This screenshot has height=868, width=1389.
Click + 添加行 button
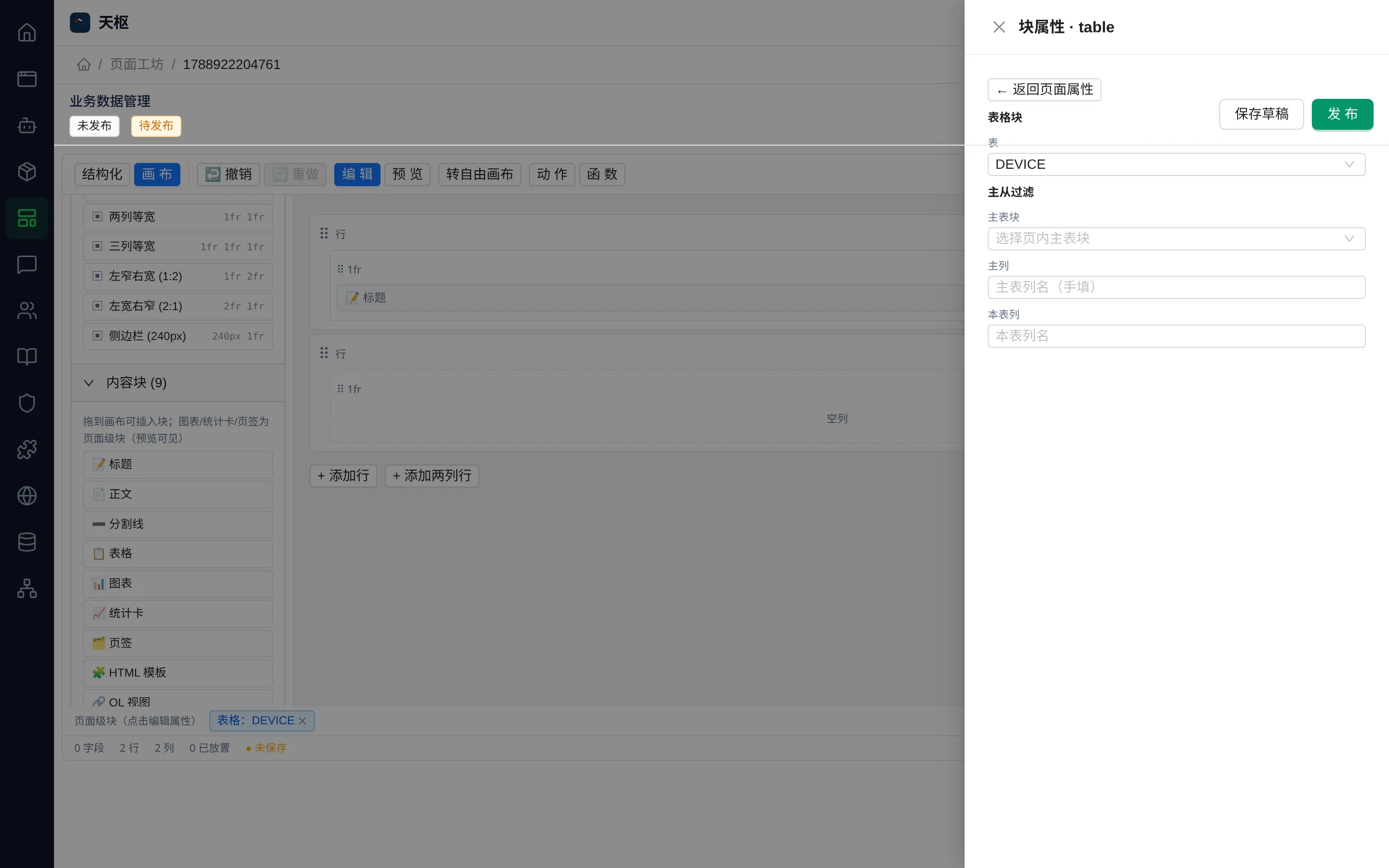coord(343,476)
